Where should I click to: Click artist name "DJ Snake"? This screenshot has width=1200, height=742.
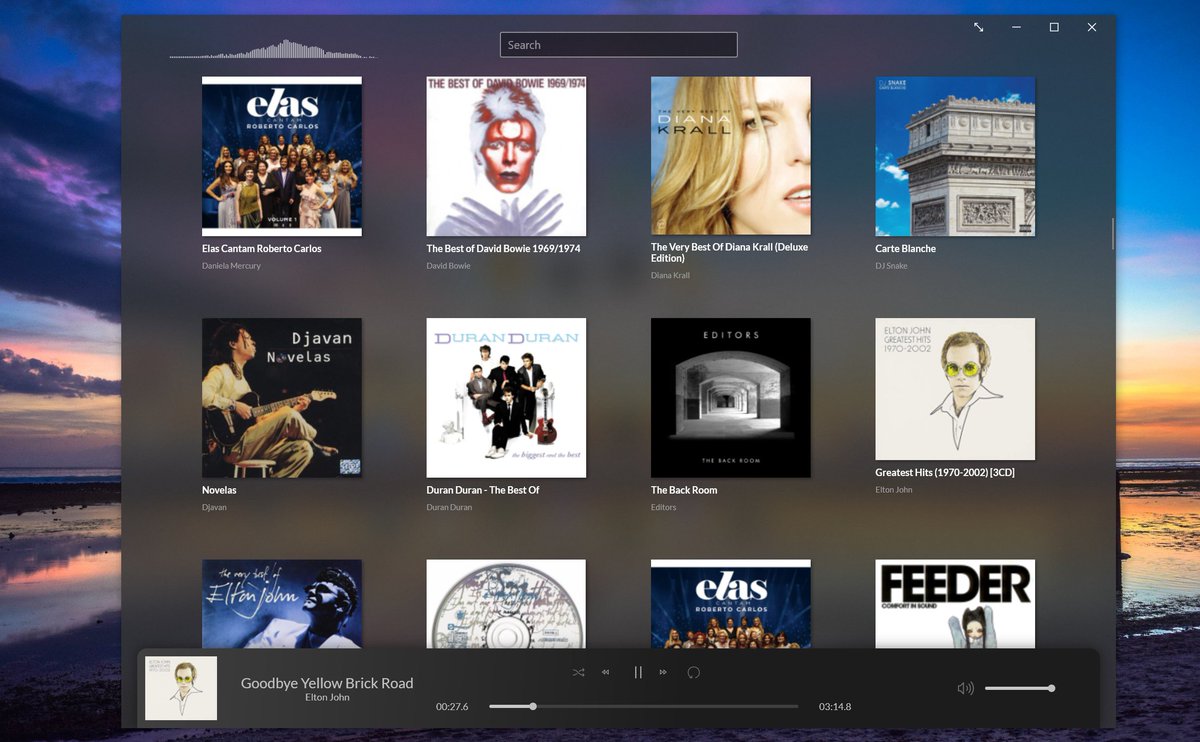[891, 266]
